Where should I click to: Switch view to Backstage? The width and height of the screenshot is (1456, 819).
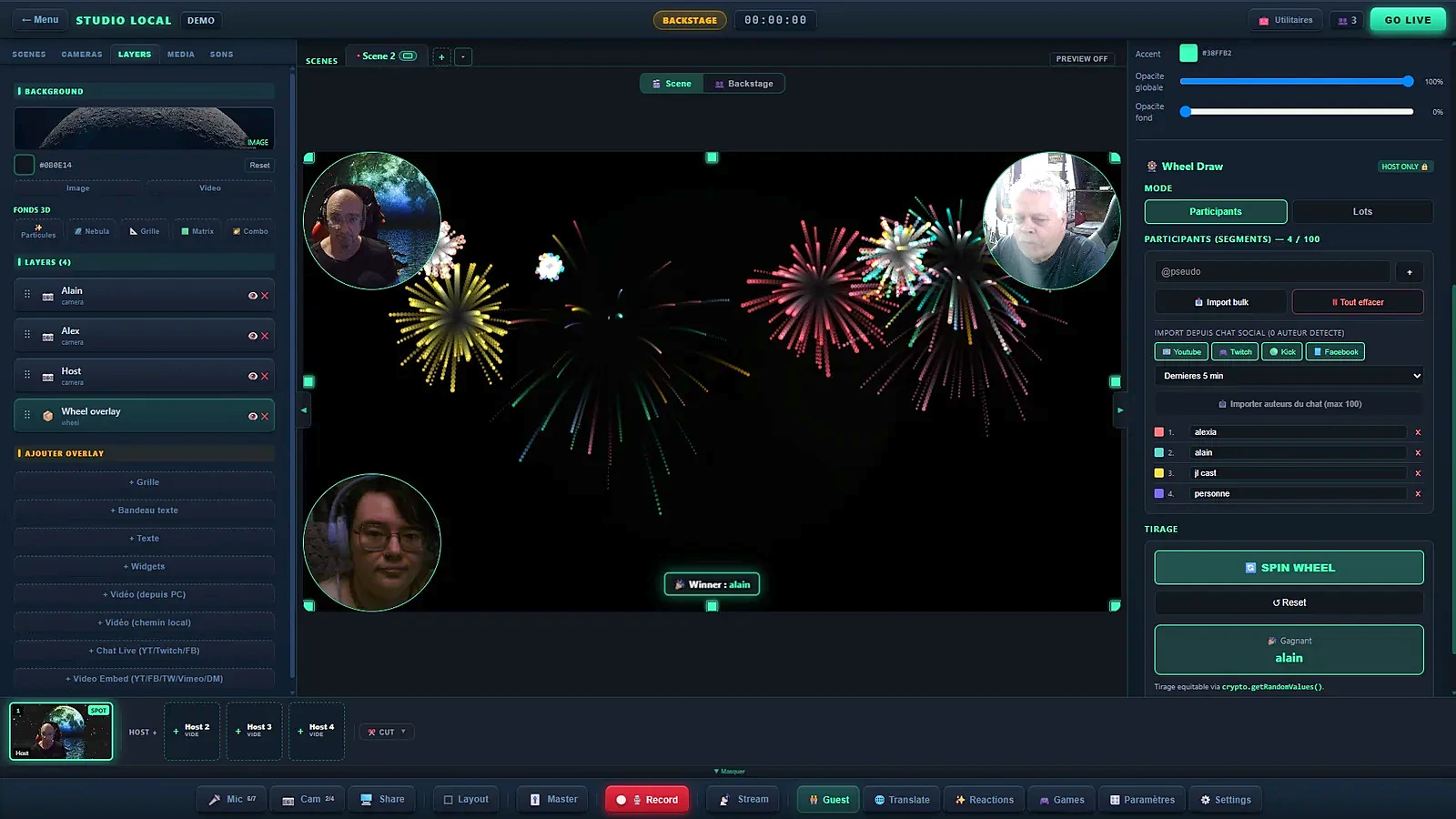[x=744, y=84]
